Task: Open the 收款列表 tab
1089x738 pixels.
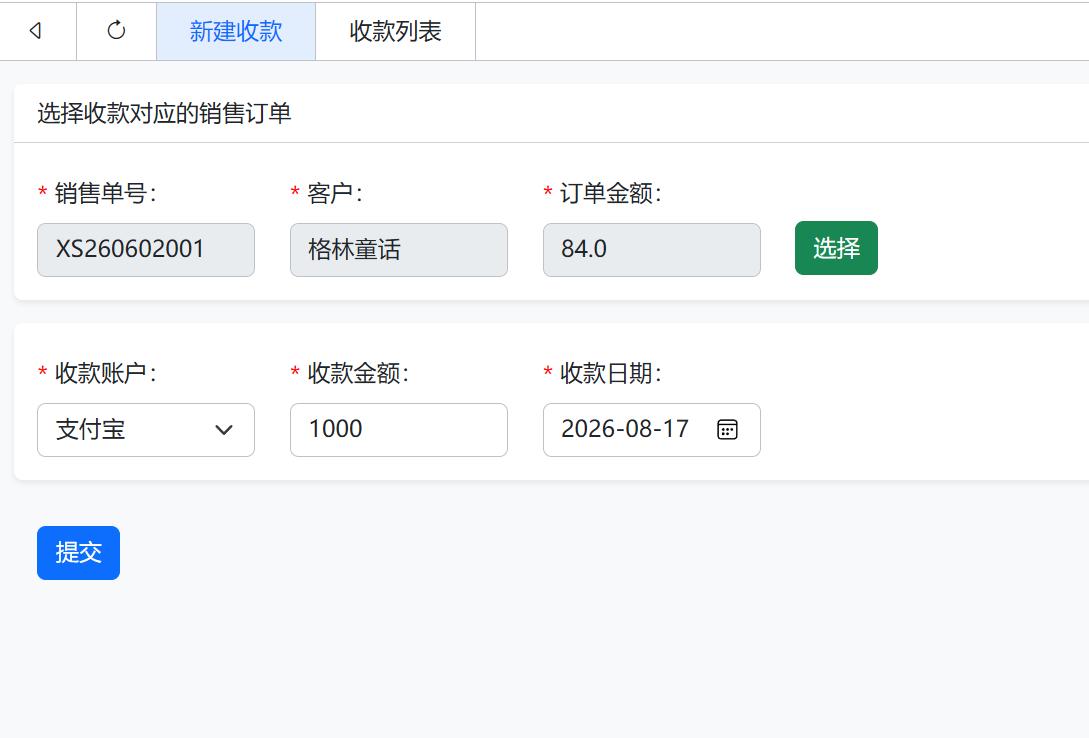Action: point(395,31)
